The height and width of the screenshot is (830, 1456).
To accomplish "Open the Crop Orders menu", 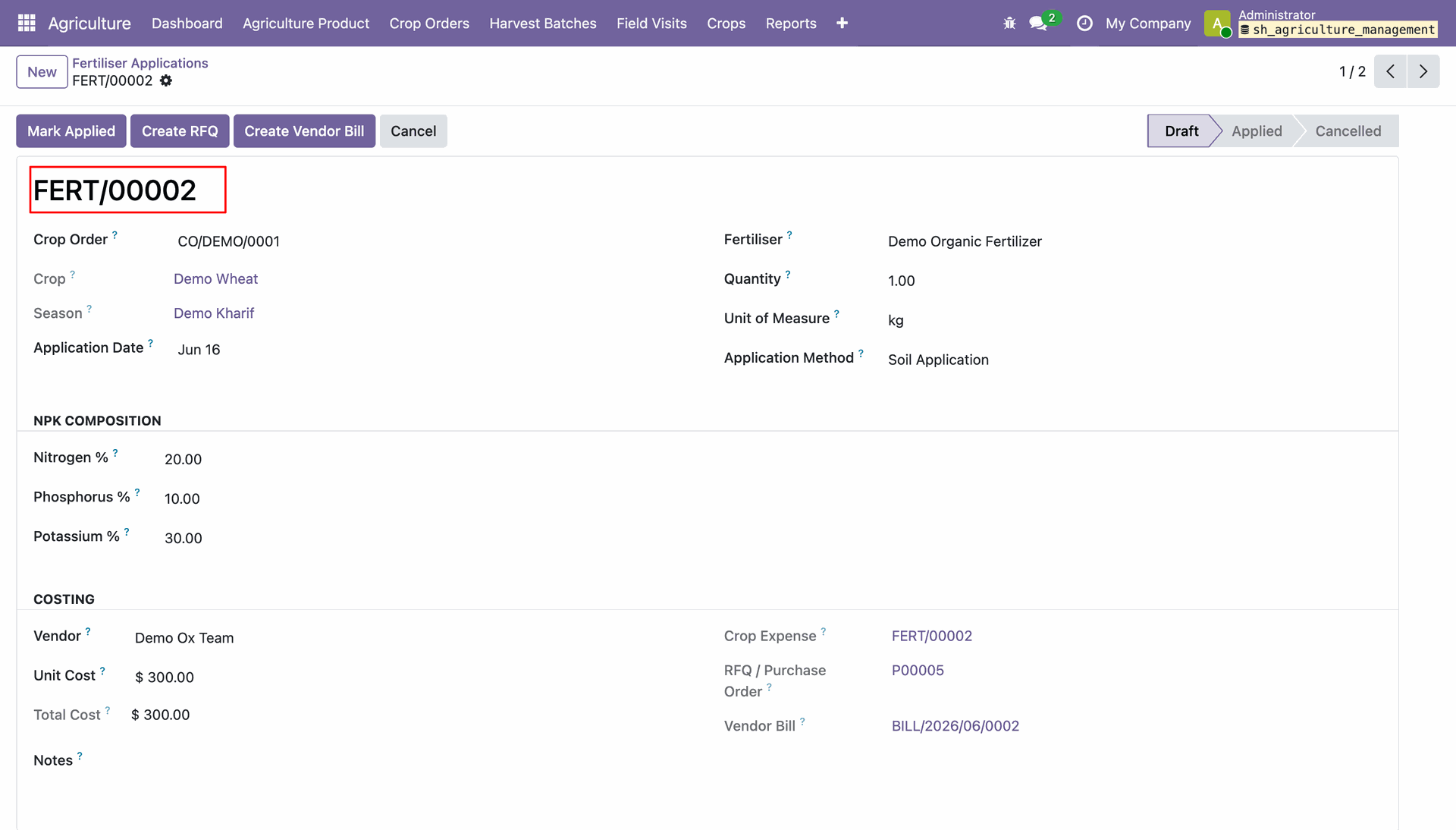I will 429,24.
